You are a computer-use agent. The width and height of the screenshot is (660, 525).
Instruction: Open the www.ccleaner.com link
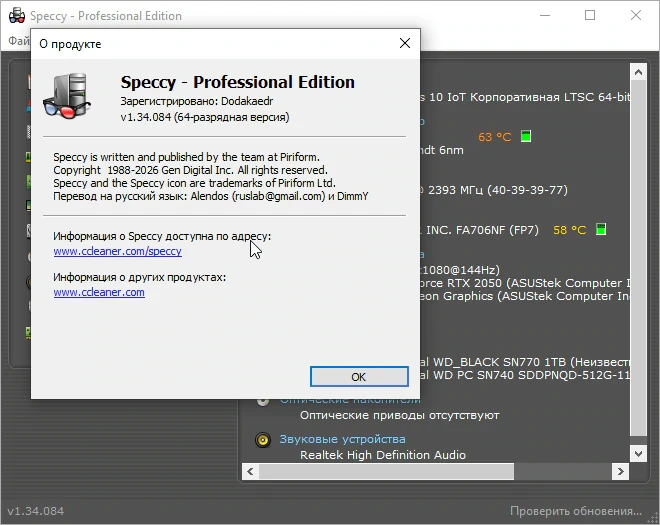(99, 292)
